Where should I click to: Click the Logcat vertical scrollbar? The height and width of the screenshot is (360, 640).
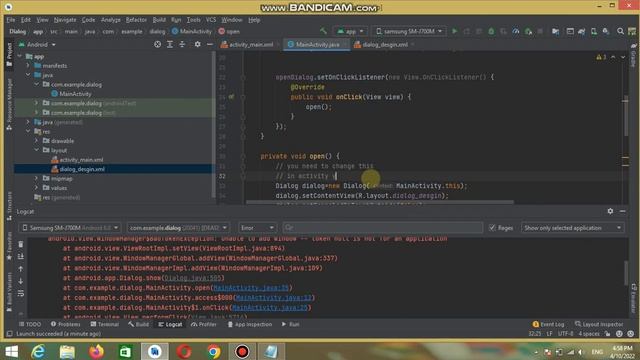click(x=625, y=273)
